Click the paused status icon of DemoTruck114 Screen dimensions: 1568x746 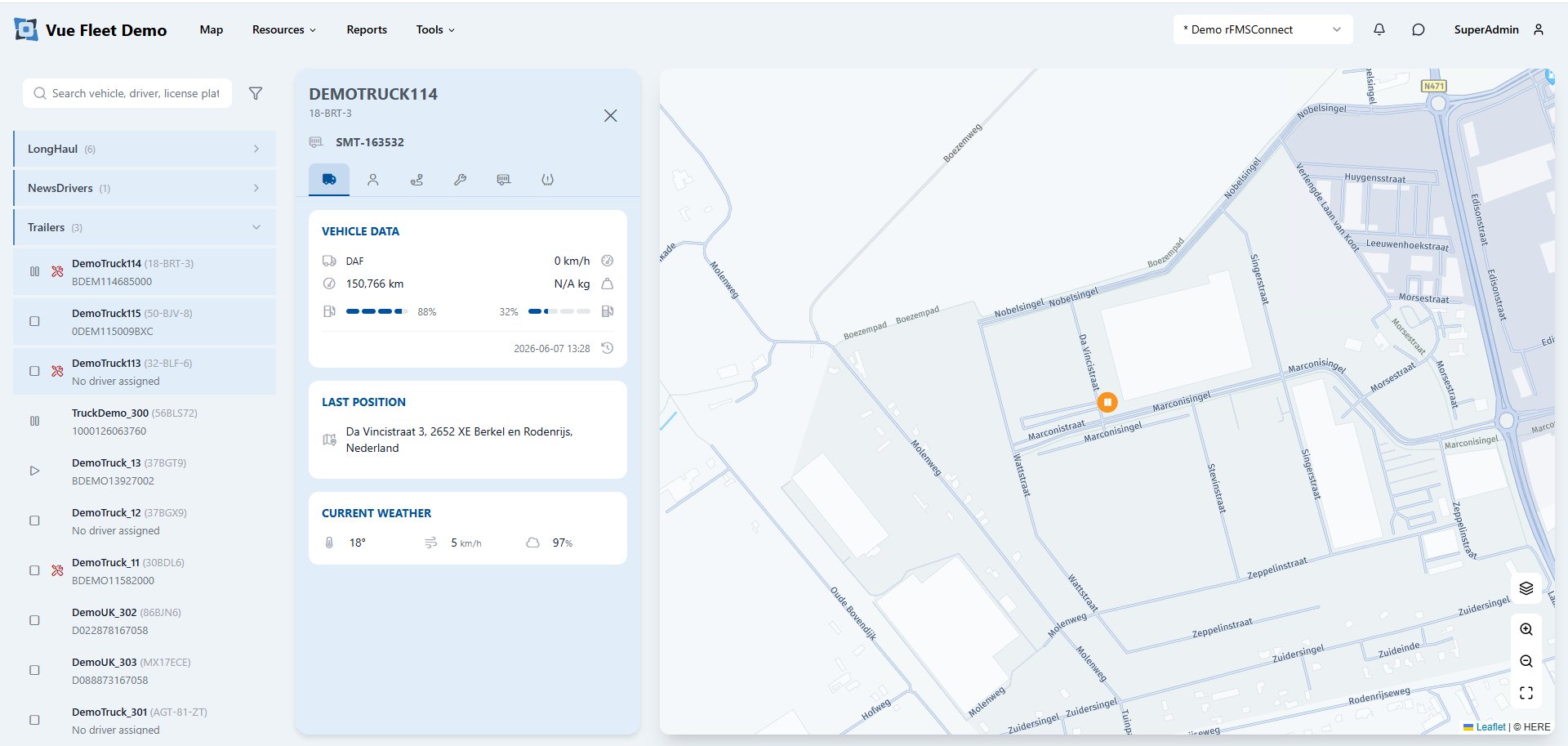pyautogui.click(x=34, y=271)
